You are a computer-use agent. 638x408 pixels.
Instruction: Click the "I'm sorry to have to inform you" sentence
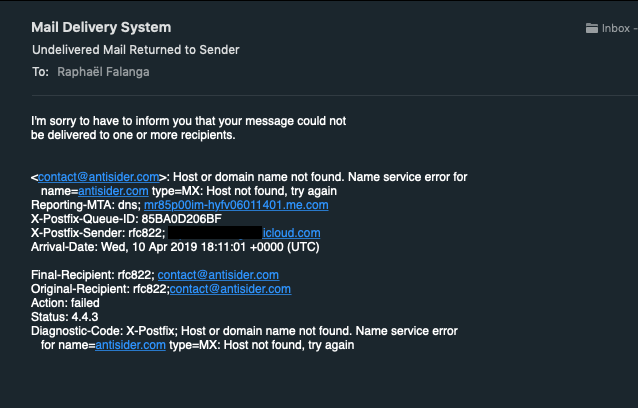pyautogui.click(x=188, y=128)
